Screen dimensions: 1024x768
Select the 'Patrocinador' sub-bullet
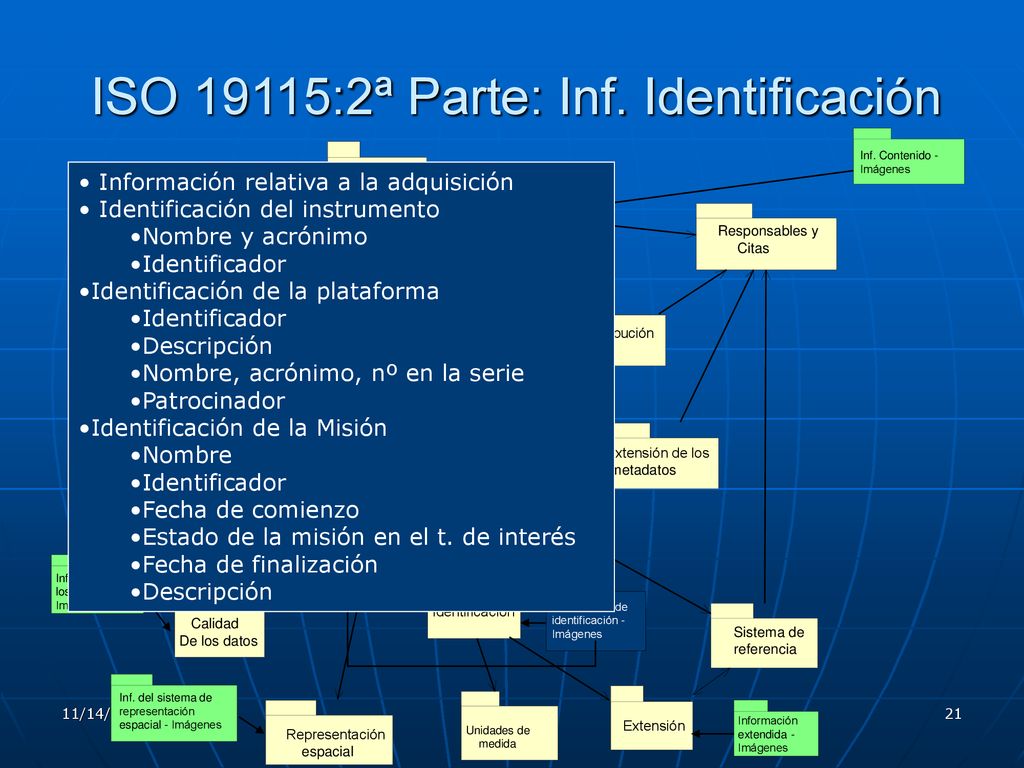click(x=214, y=400)
